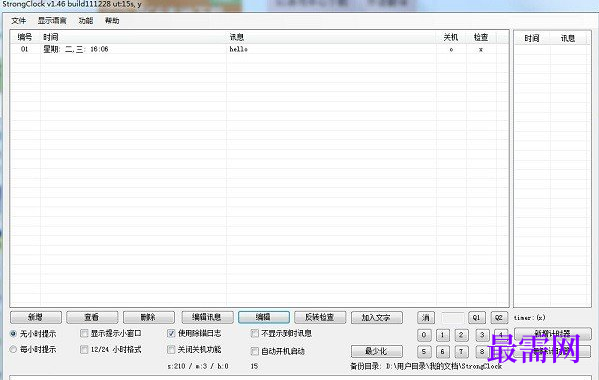The height and width of the screenshot is (380, 599).
Task: Click the 查看 button
Action: tap(92, 317)
